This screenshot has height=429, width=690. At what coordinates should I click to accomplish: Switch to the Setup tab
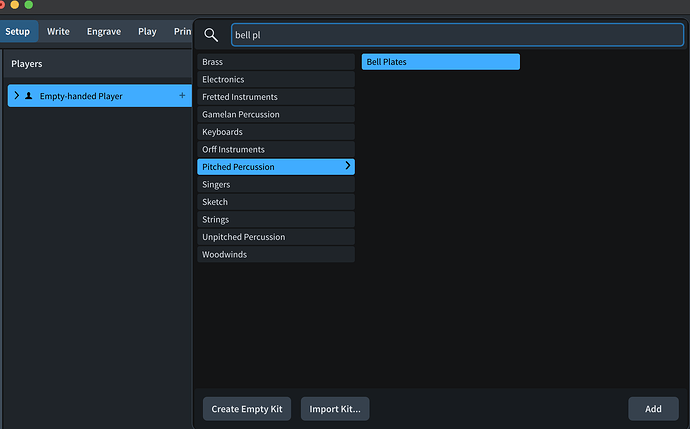click(x=18, y=31)
